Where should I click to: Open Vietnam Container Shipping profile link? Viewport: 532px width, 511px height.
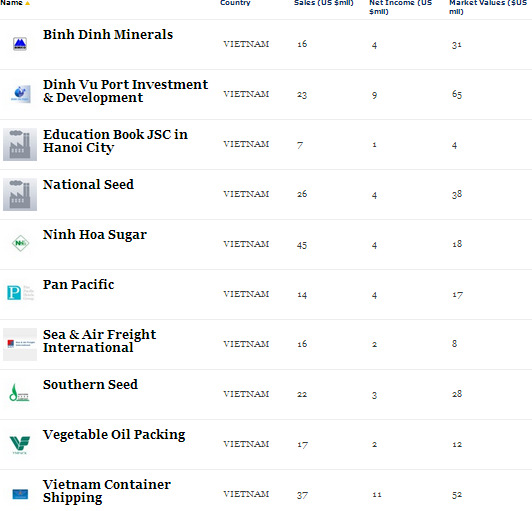107,491
